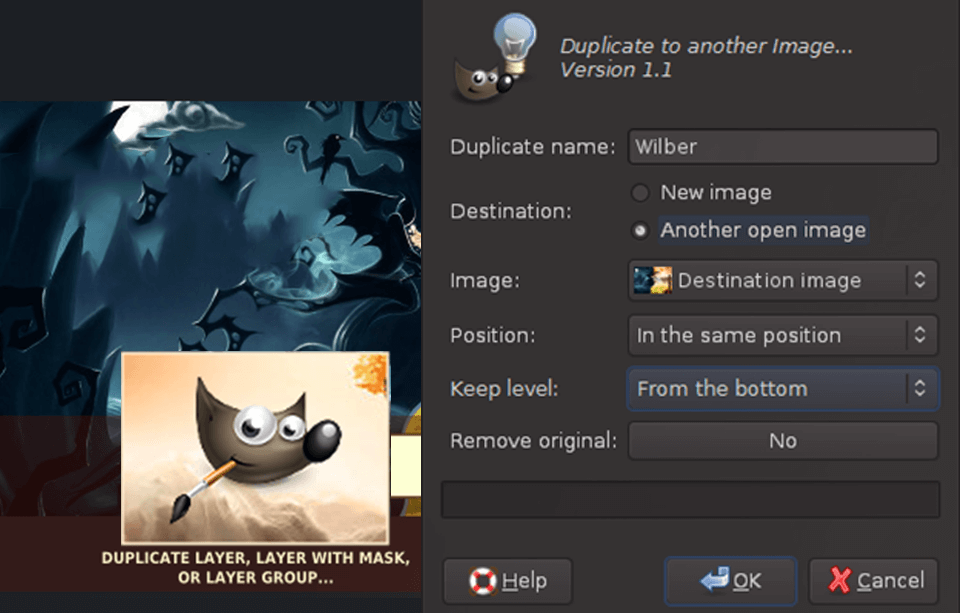
Task: Click the Remove original No button
Action: coord(783,440)
